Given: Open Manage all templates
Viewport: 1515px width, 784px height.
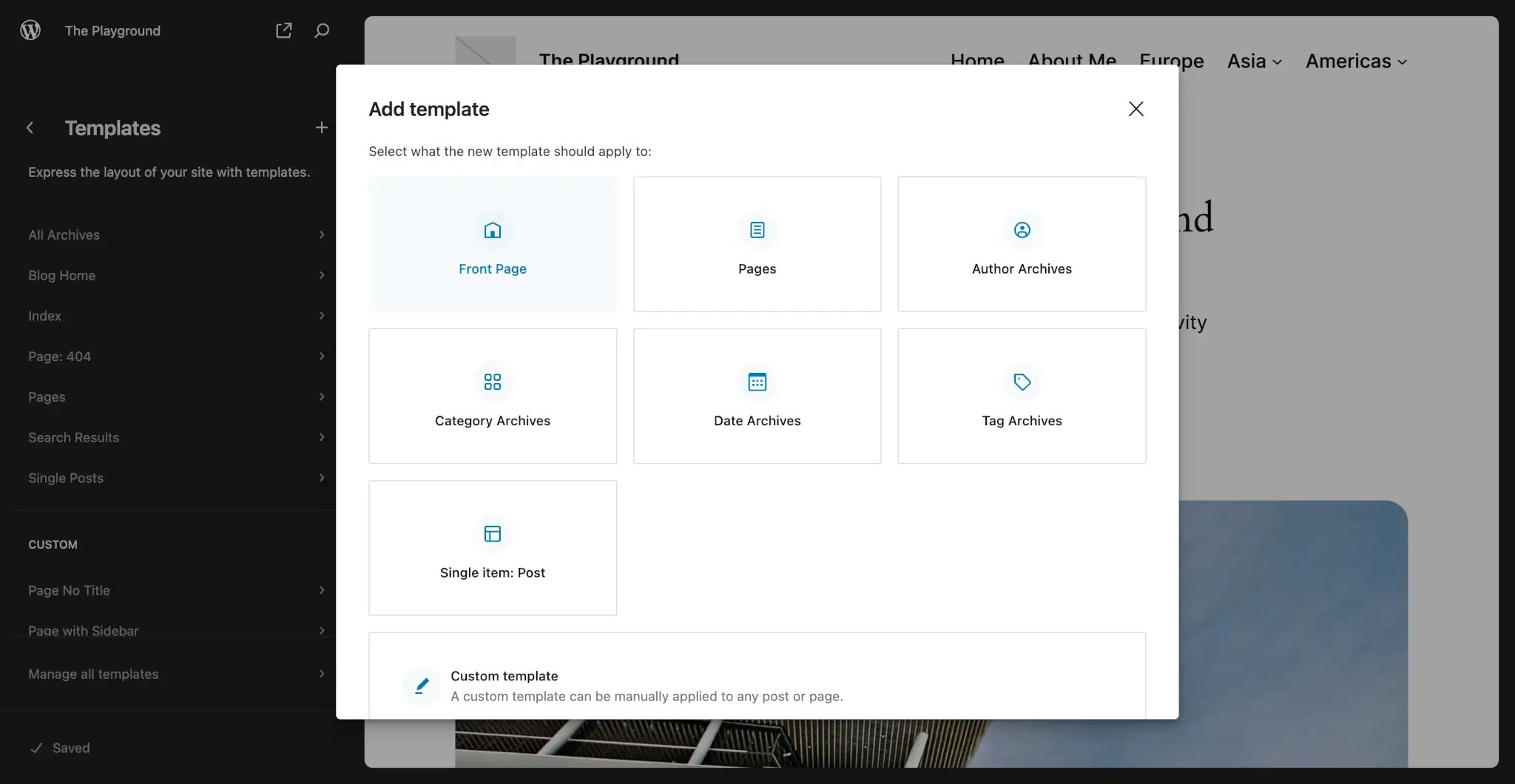Looking at the screenshot, I should click(x=176, y=674).
